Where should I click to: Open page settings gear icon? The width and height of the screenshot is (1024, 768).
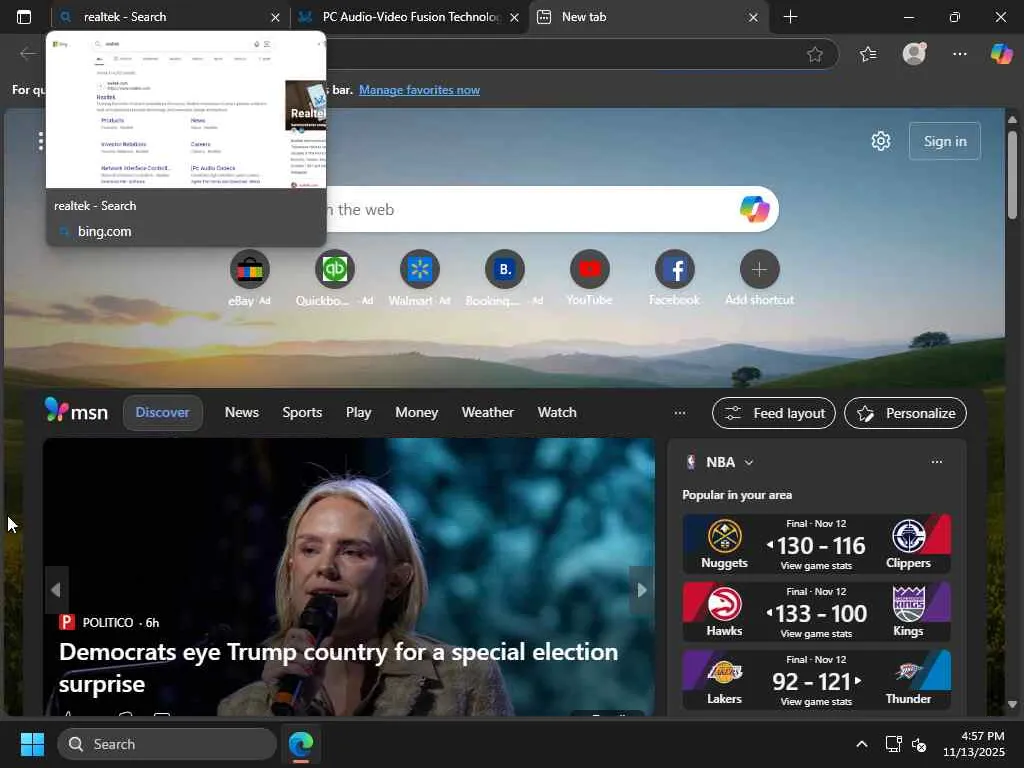point(880,141)
